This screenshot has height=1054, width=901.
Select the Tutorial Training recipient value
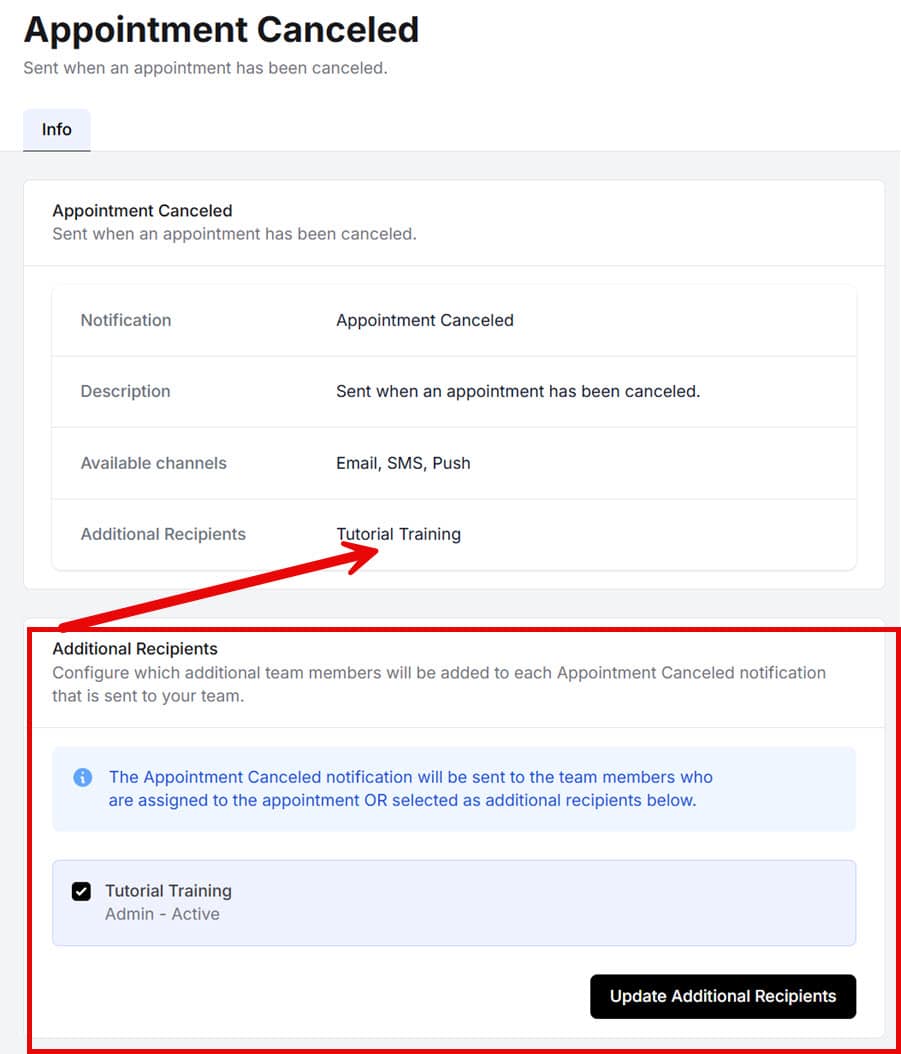(x=398, y=534)
